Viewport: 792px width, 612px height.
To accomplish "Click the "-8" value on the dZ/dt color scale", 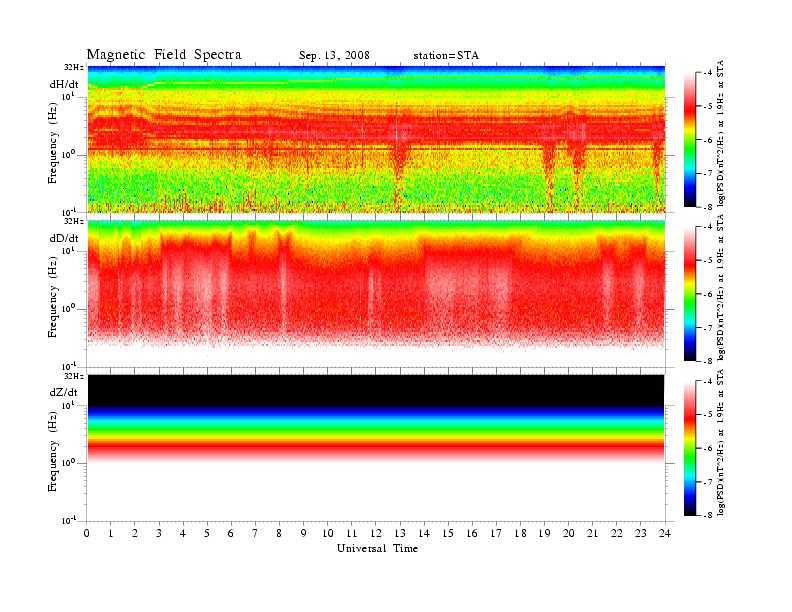I will pyautogui.click(x=708, y=516).
